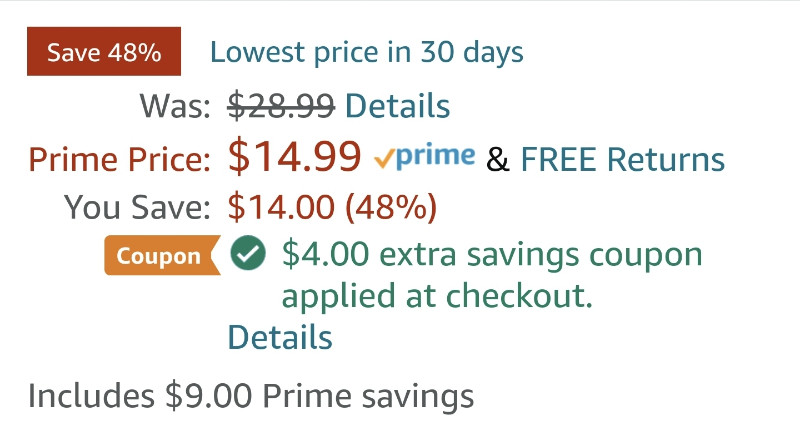Click the ampersand before FREE Returns
800x445 pixels.
(x=497, y=159)
